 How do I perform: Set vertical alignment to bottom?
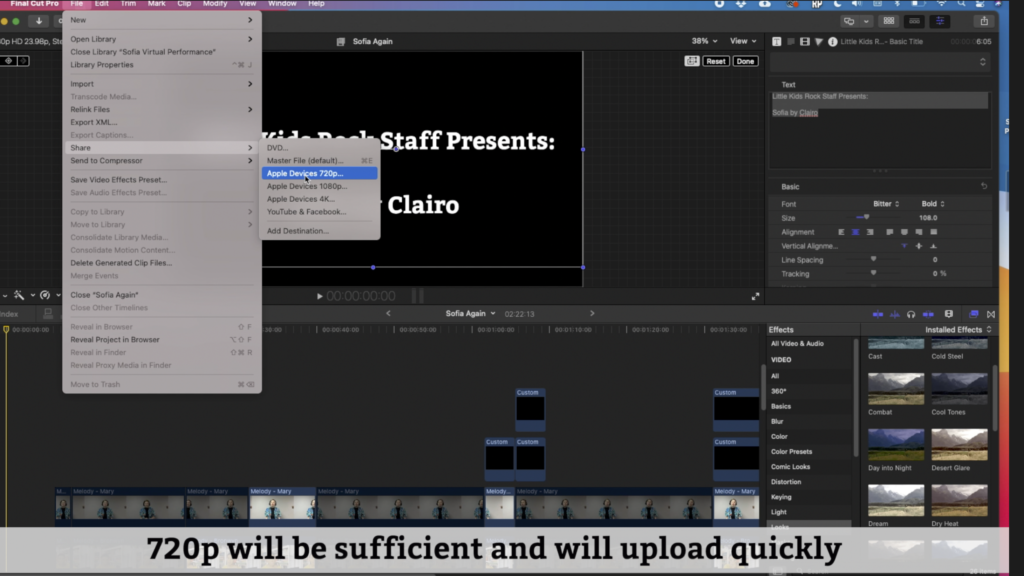(x=933, y=246)
